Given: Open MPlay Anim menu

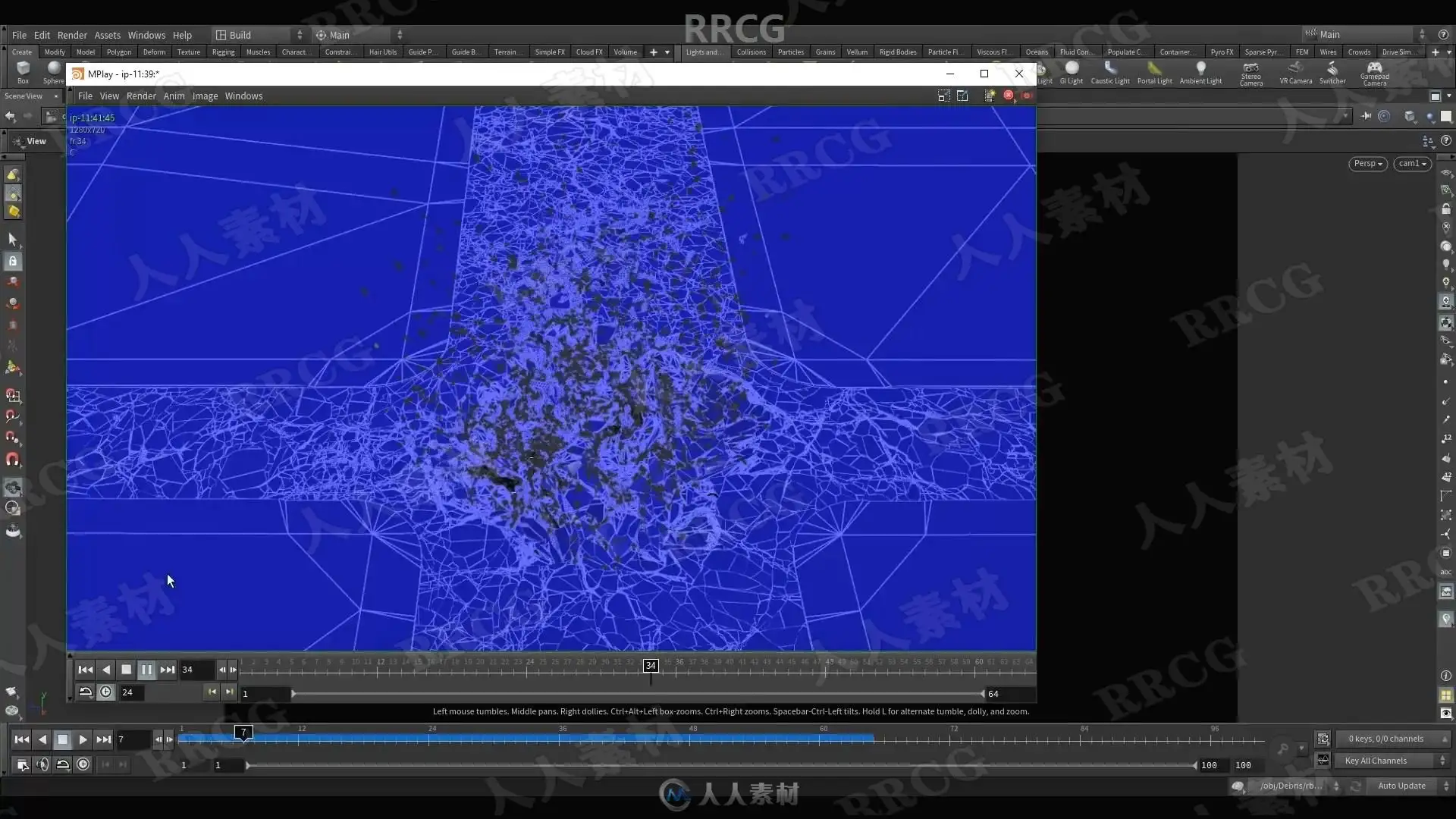Looking at the screenshot, I should point(174,96).
